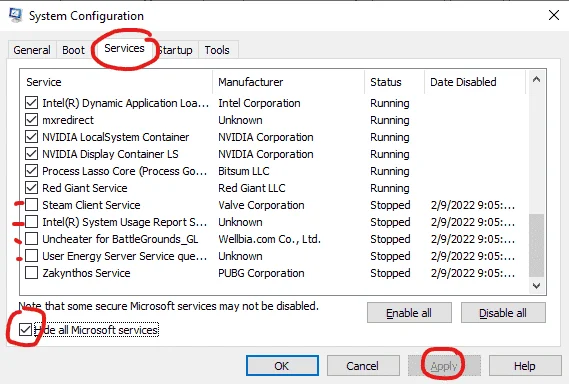Image resolution: width=569 pixels, height=384 pixels.
Task: Select the mxredirect service name
Action: (x=68, y=120)
